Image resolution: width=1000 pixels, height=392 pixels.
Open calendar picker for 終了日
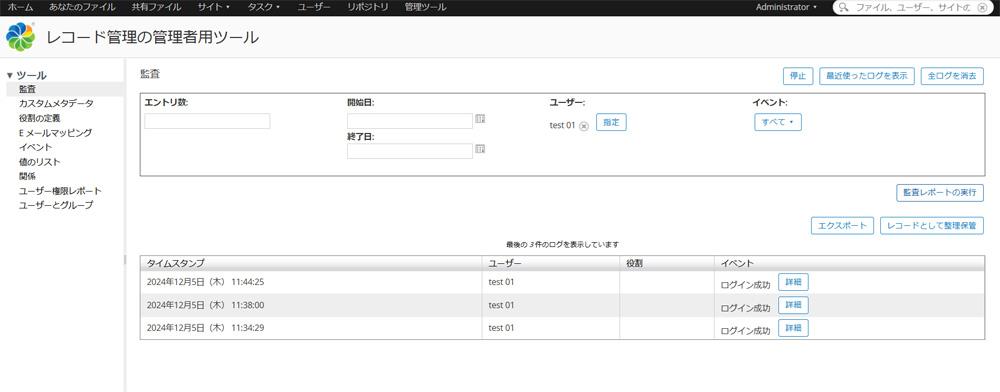480,149
